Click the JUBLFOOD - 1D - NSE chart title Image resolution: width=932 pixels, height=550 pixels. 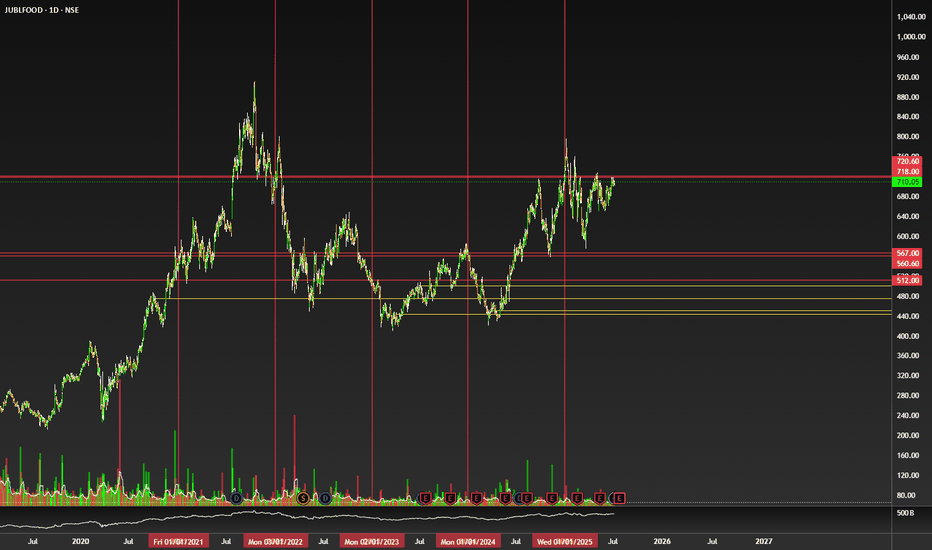click(42, 10)
